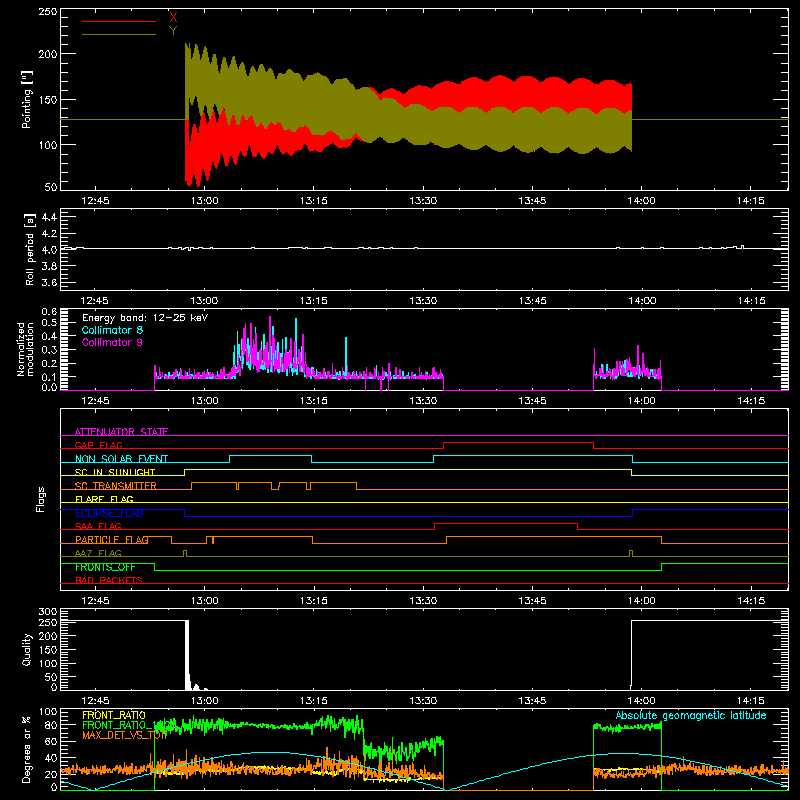Click the orange MAX_DET_VS_TOT legend text
Screen dimensions: 800x800
[124, 735]
